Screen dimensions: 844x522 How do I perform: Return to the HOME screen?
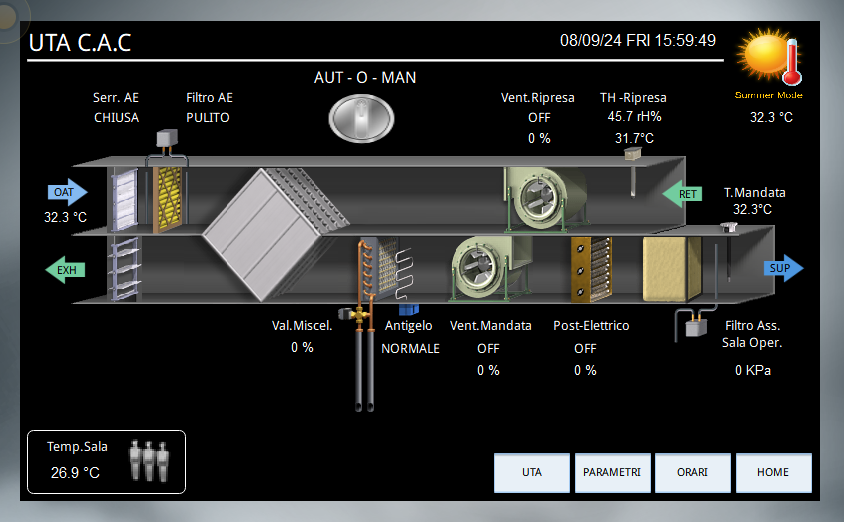[x=773, y=472]
